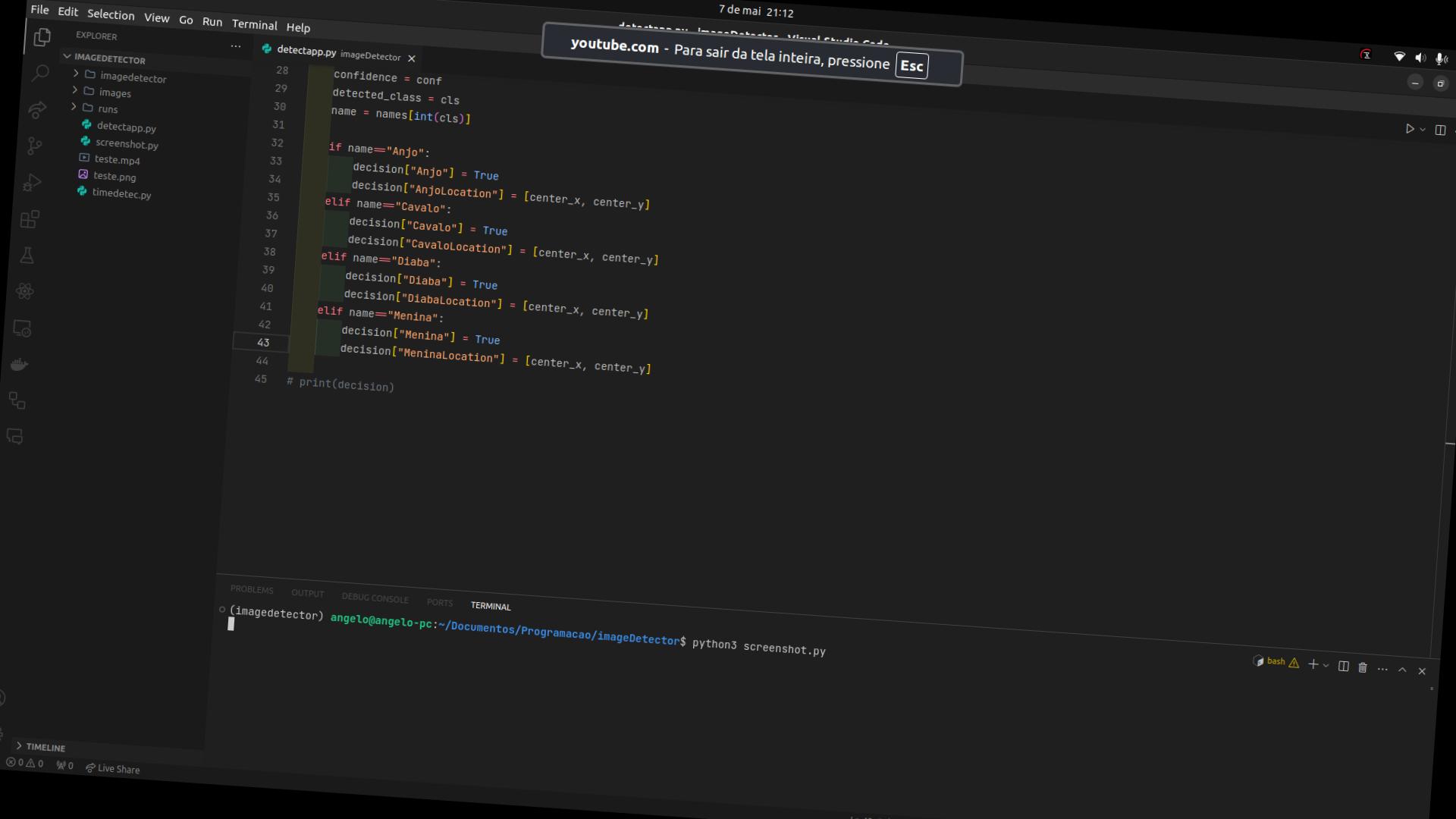Click the red timer tray indicator
The image size is (1456, 819).
1366,55
